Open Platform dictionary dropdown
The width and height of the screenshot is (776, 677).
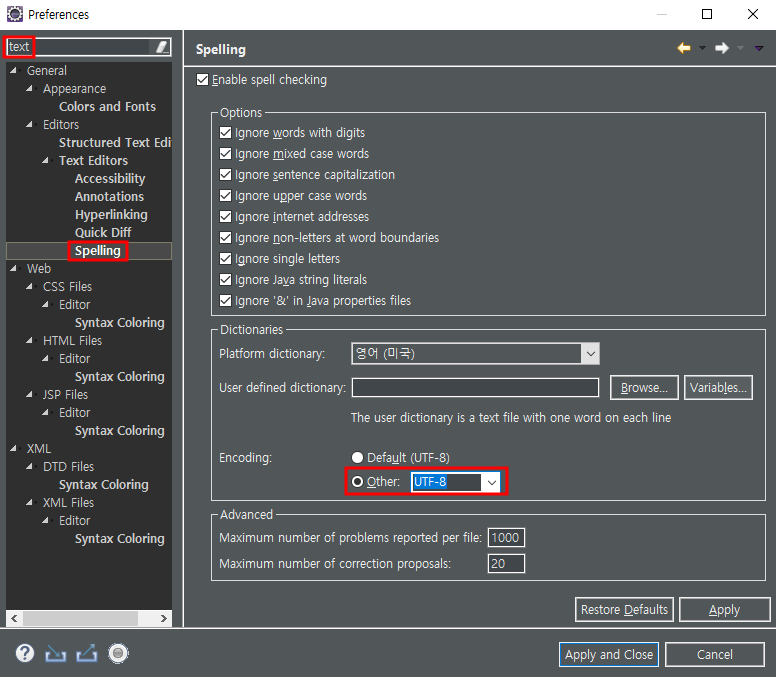point(590,353)
